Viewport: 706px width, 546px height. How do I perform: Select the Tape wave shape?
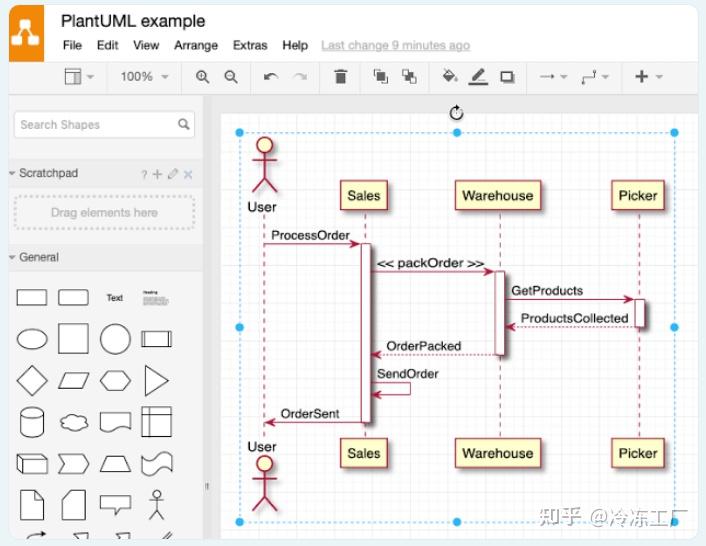[157, 464]
